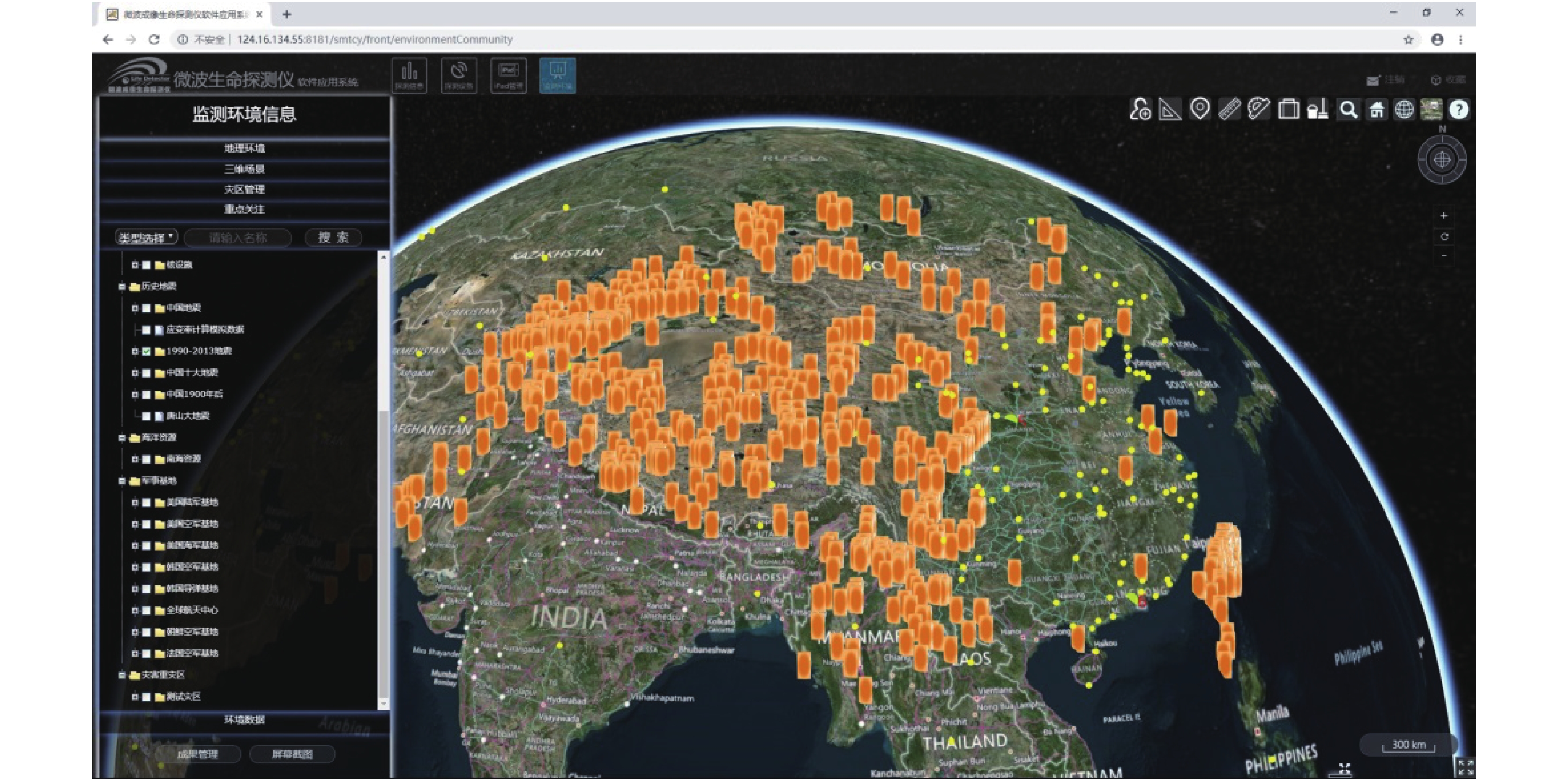1568x781 pixels.
Task: Click the 请输入名称 name input field
Action: 238,238
